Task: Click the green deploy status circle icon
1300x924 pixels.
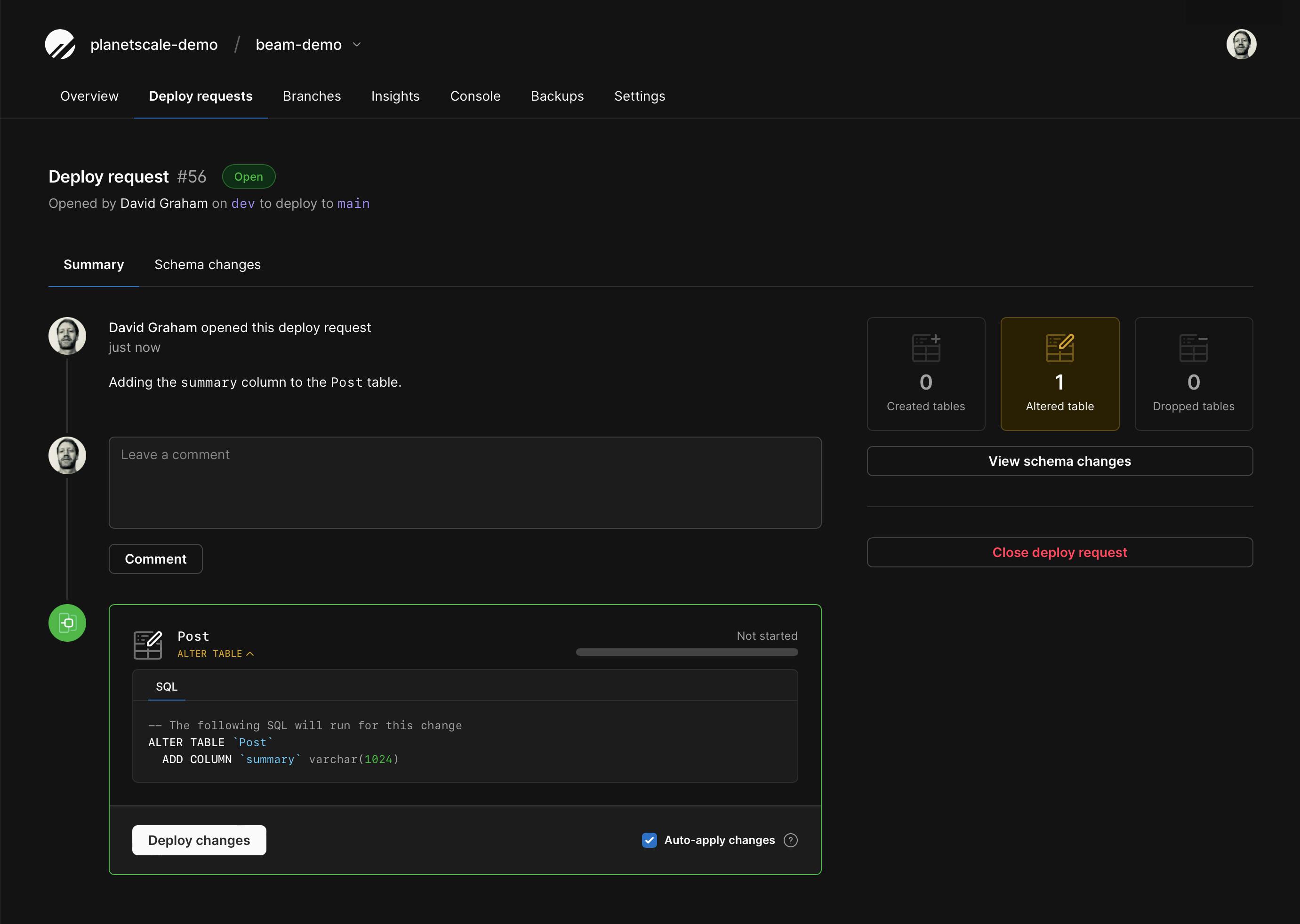Action: (x=67, y=623)
